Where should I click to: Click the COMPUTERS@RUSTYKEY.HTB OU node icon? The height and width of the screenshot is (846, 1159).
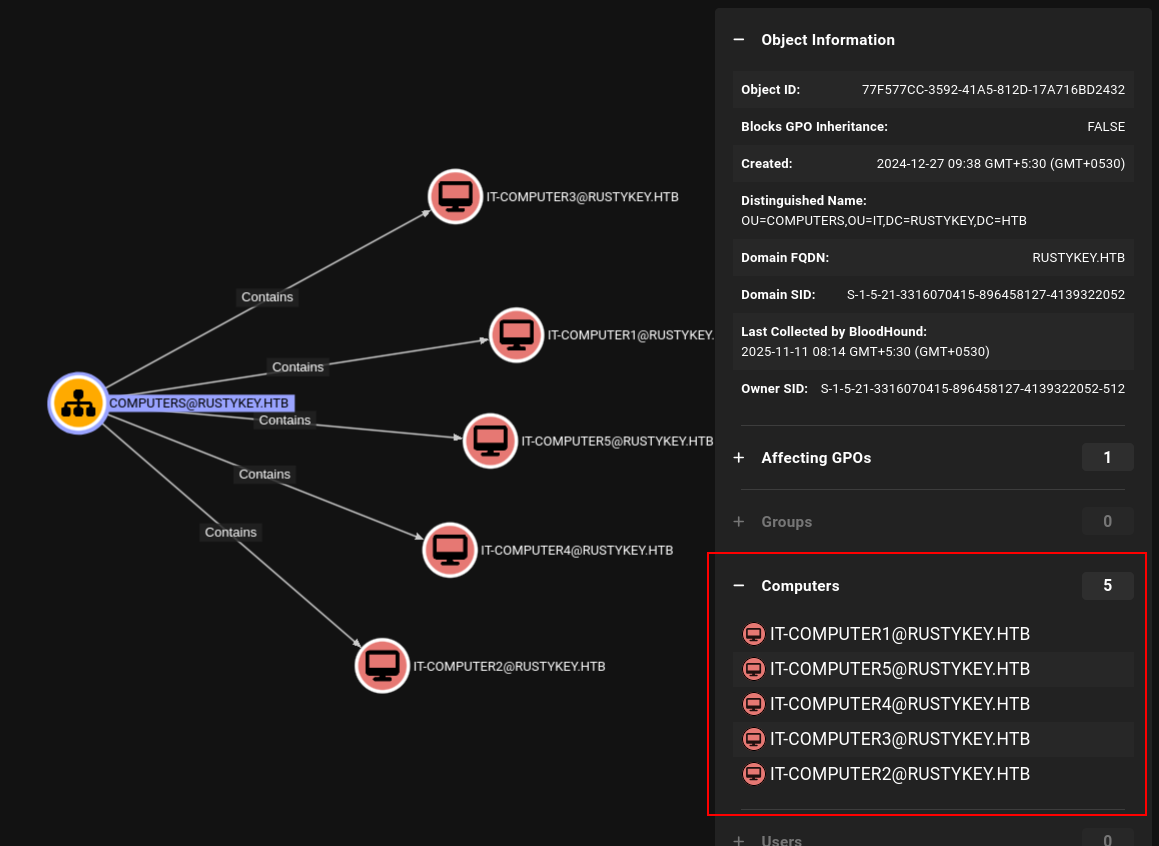point(78,403)
